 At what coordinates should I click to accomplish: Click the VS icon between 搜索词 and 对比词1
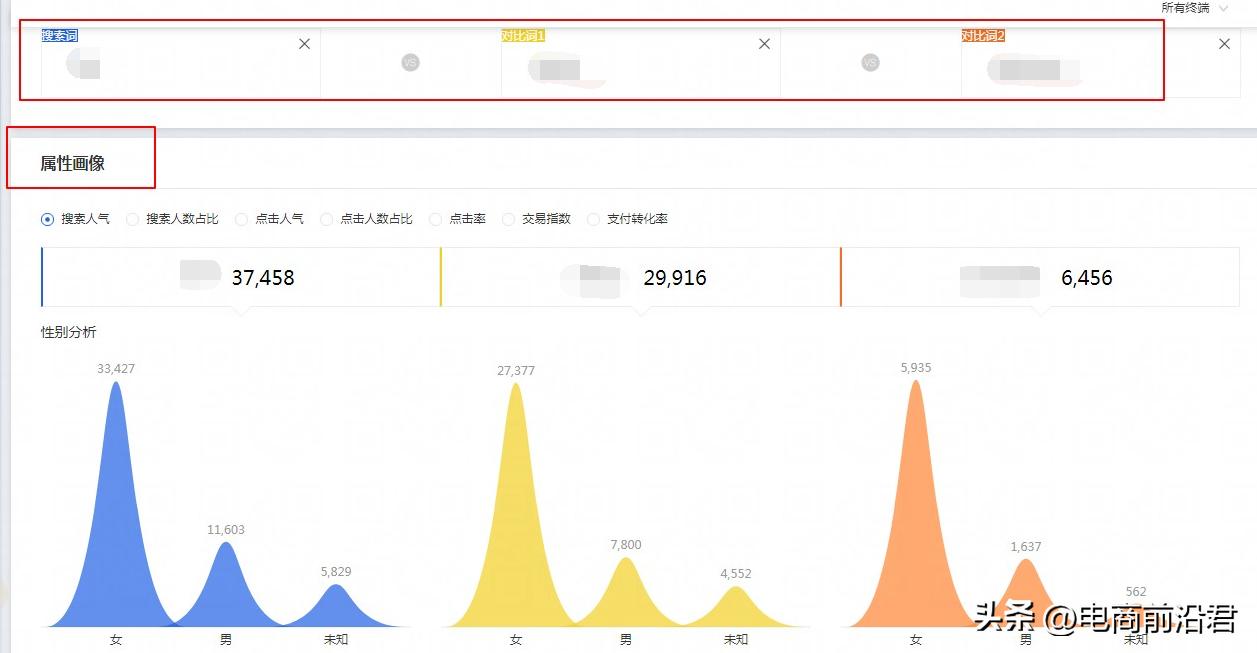click(410, 63)
